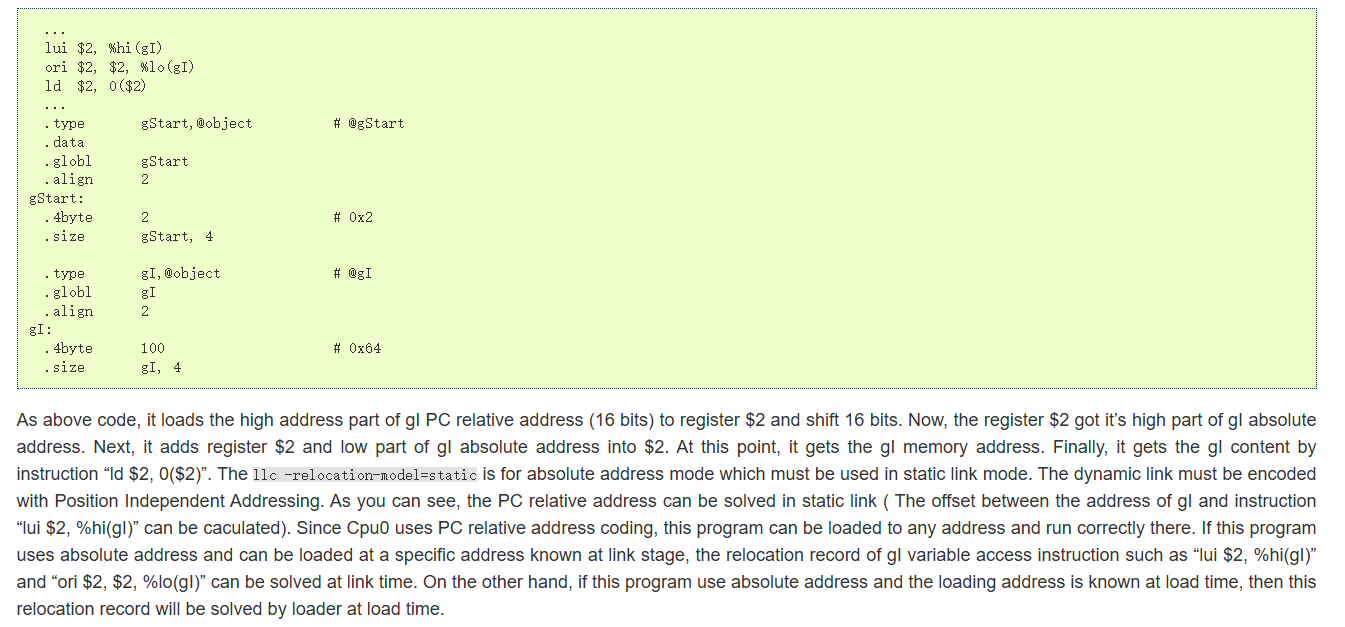Click the ".data" directive line
The image size is (1345, 627).
(x=64, y=142)
